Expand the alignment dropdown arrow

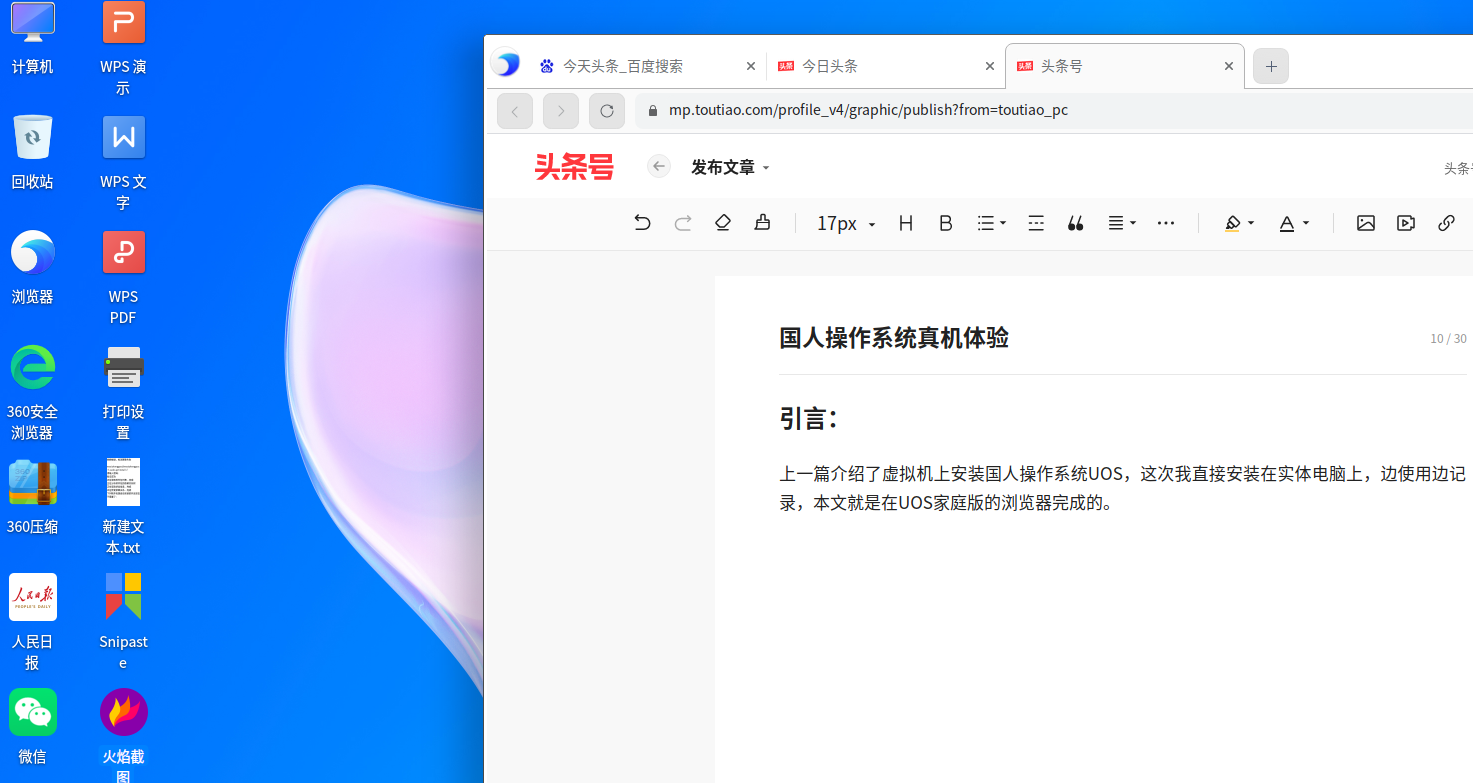pyautogui.click(x=1133, y=224)
